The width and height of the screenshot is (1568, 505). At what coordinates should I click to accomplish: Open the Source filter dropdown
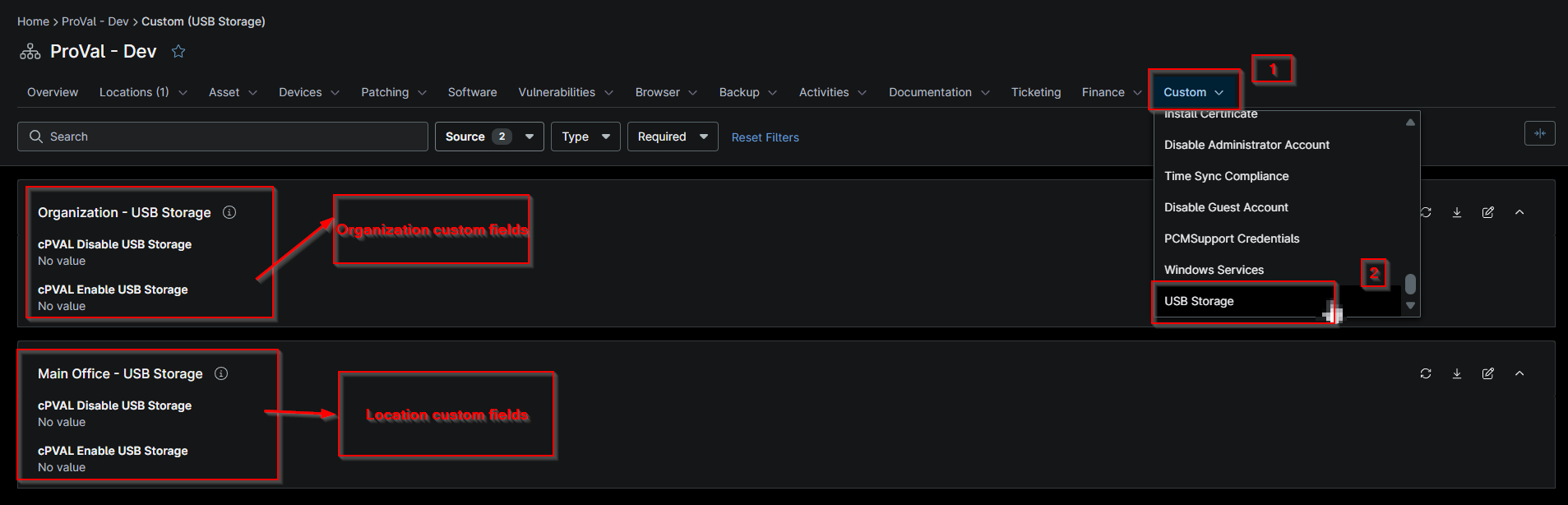point(489,137)
